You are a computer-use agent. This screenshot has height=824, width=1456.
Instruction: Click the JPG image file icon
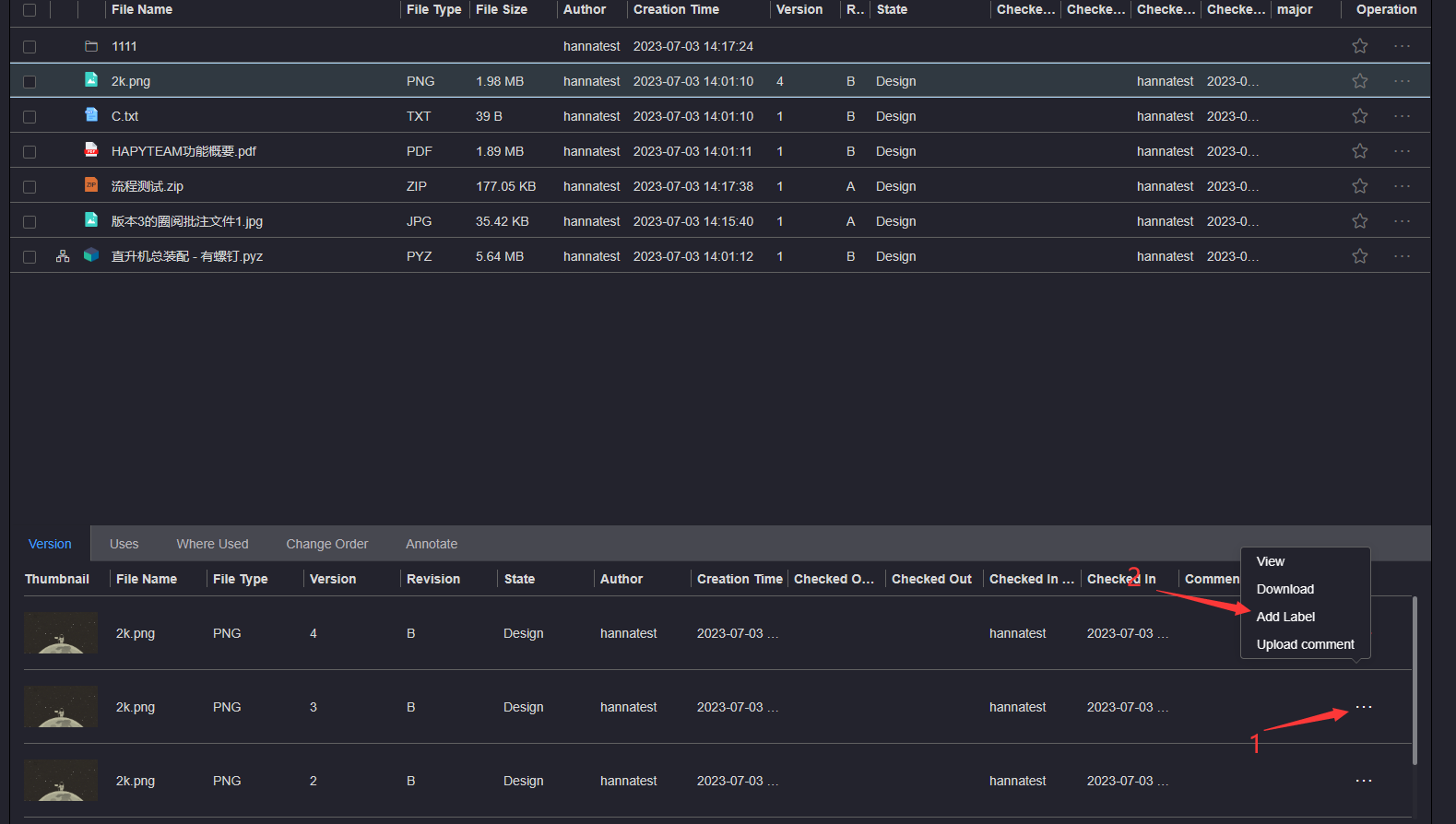point(91,220)
